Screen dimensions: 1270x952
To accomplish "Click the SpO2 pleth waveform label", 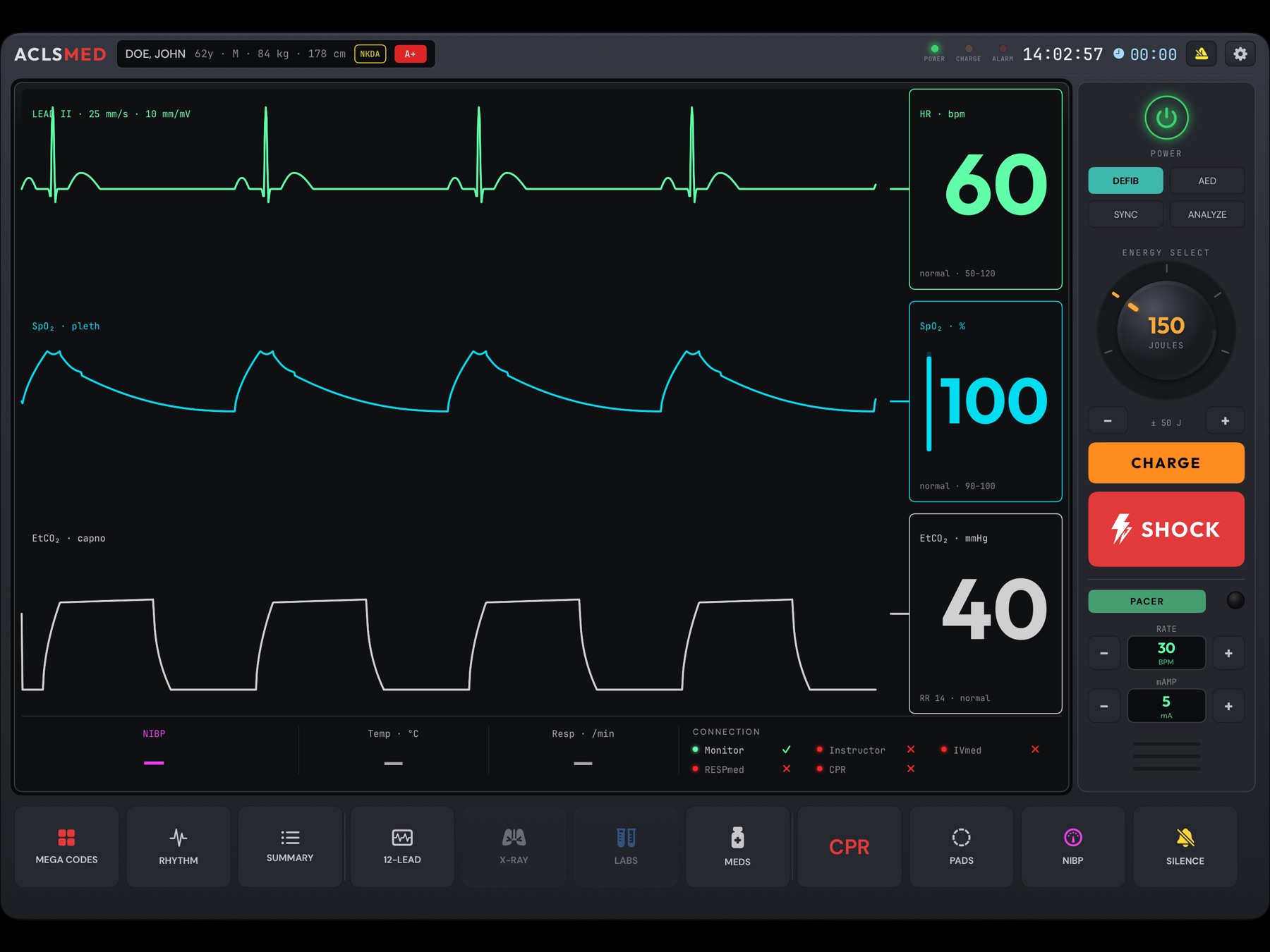I will 66,327.
